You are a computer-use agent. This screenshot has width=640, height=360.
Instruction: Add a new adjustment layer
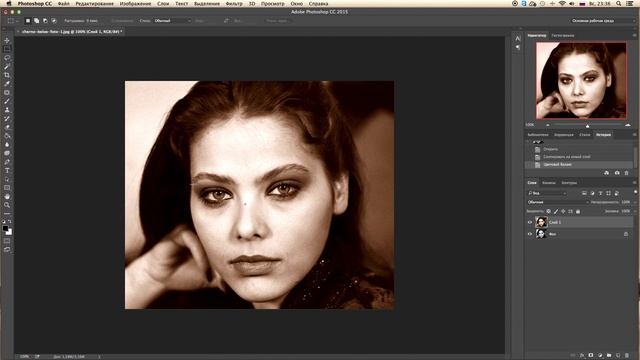click(600, 356)
